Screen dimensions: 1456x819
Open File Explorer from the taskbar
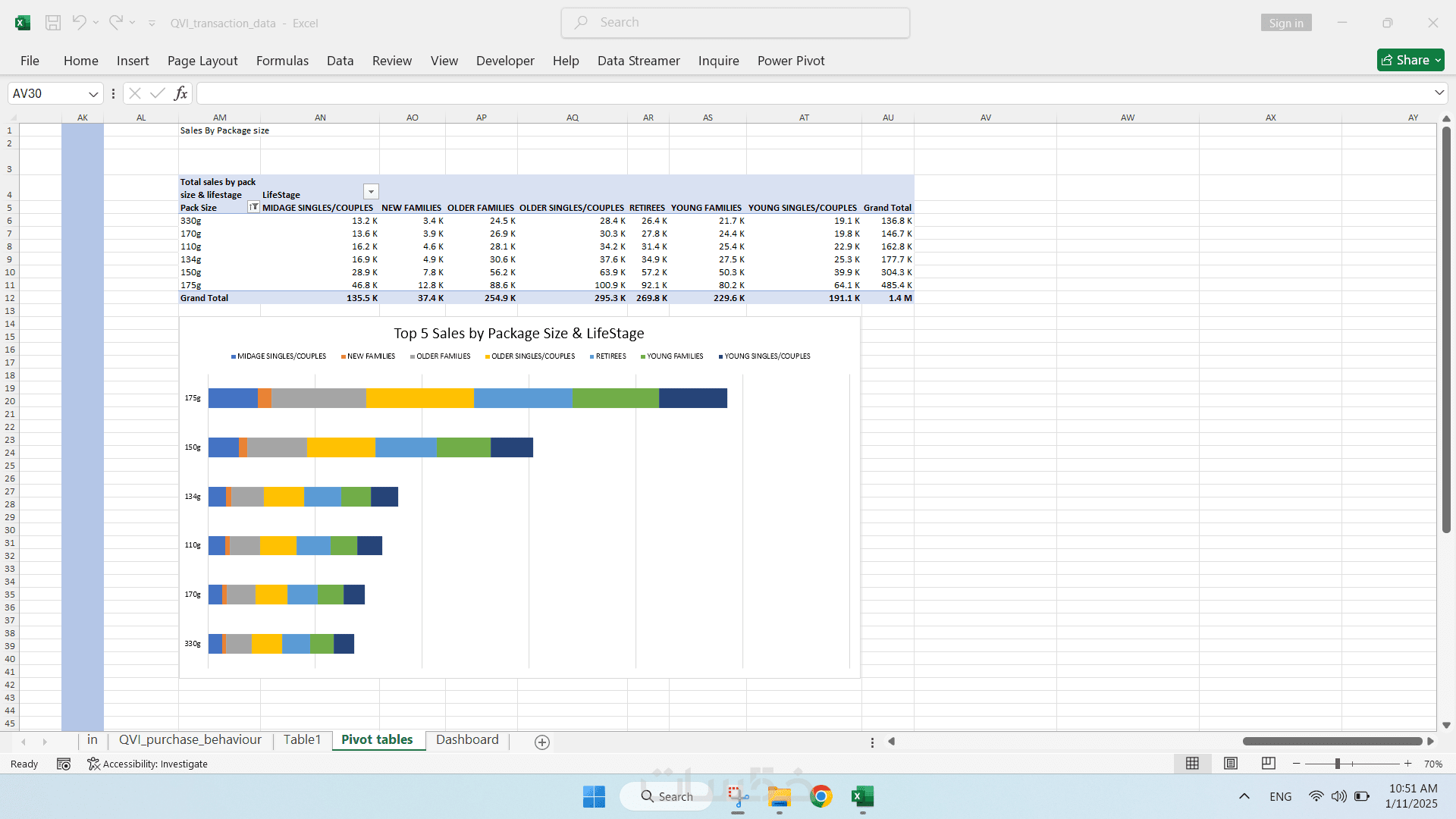point(779,796)
